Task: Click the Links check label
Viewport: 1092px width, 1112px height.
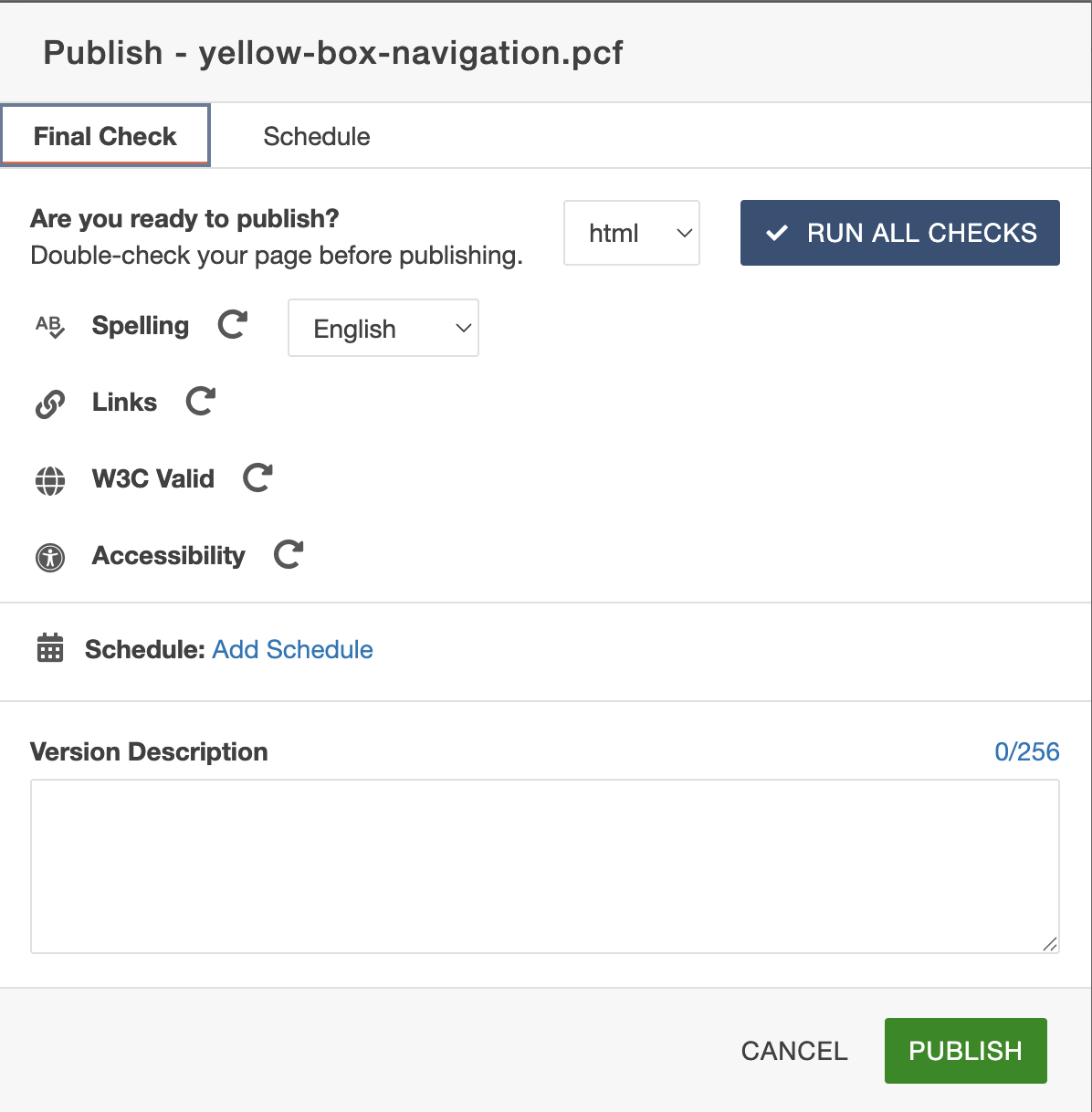Action: click(x=124, y=402)
